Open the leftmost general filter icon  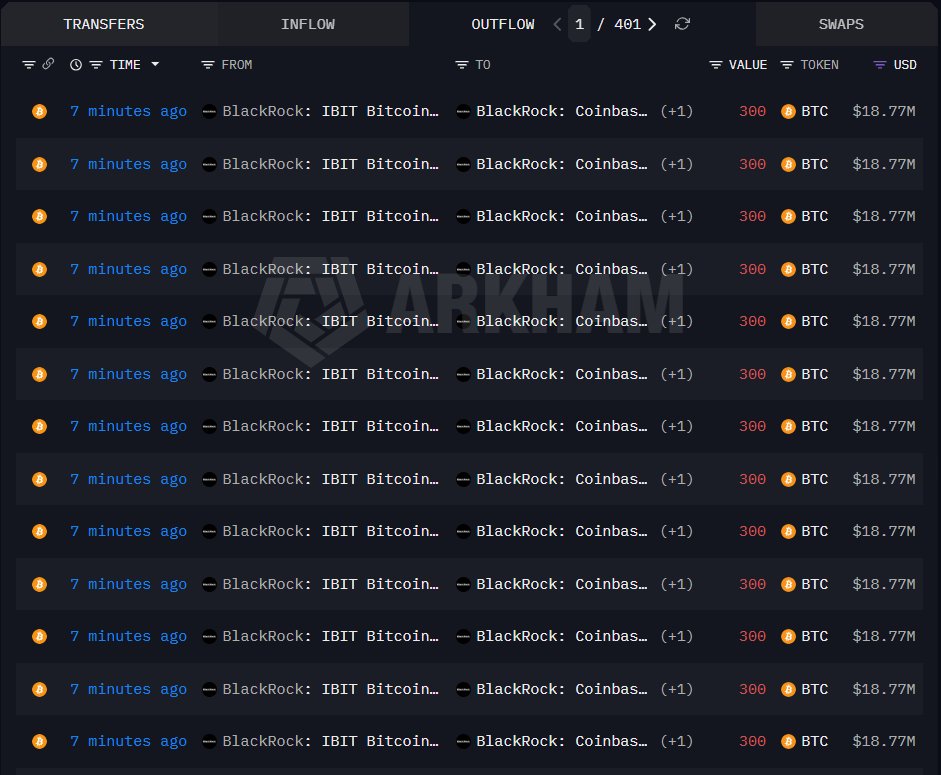[28, 64]
